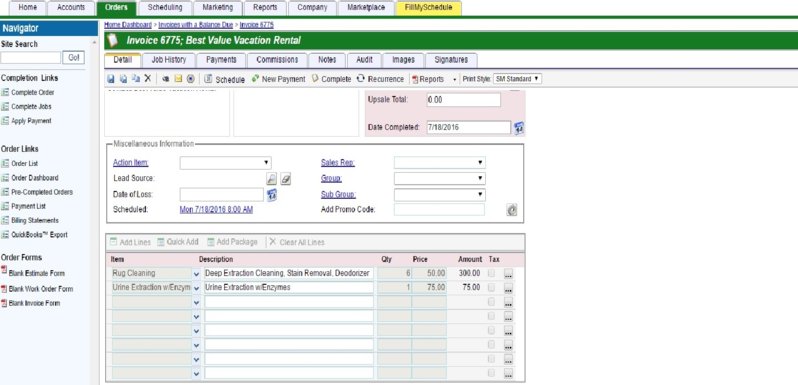798x385 pixels.
Task: Open calendar picker beside Date Completed
Action: point(519,127)
